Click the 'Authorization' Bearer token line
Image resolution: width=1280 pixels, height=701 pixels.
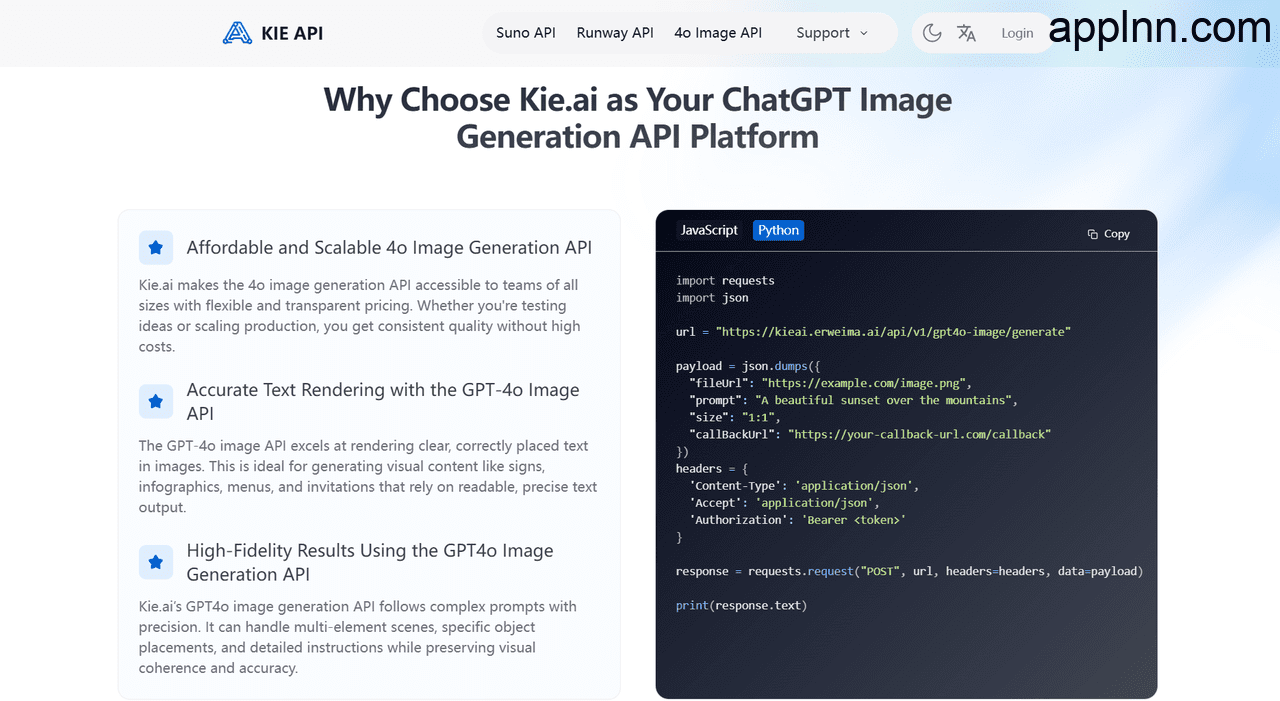[798, 520]
